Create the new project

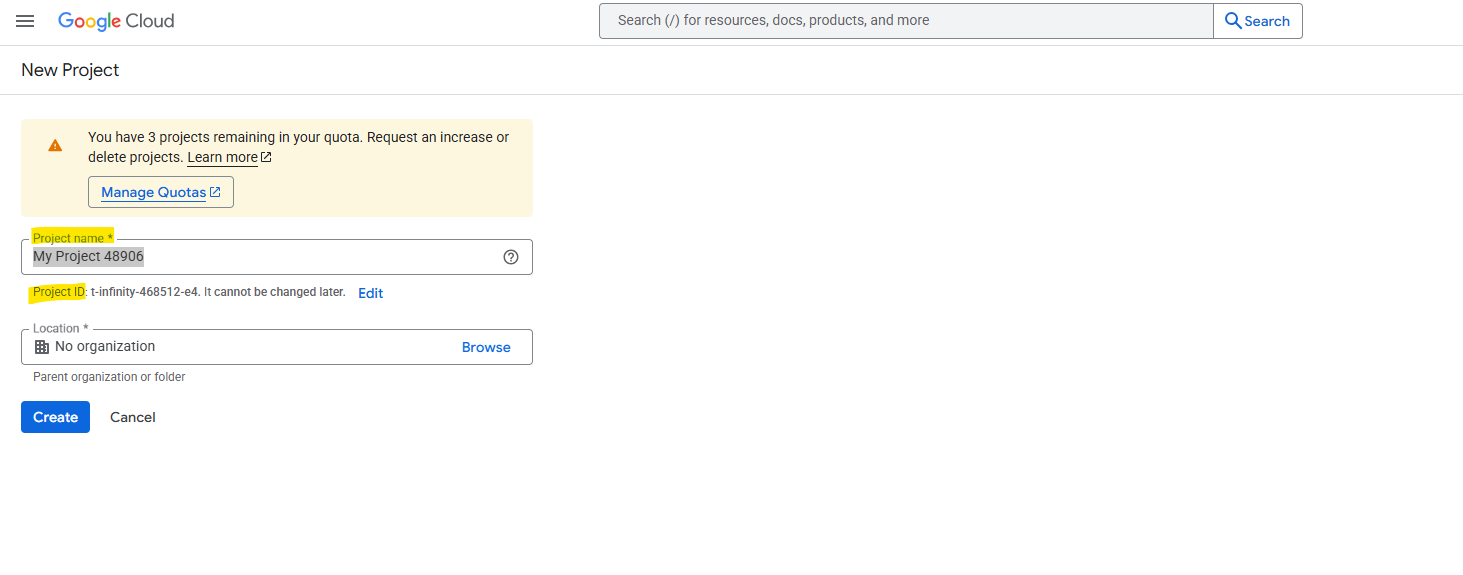(55, 417)
